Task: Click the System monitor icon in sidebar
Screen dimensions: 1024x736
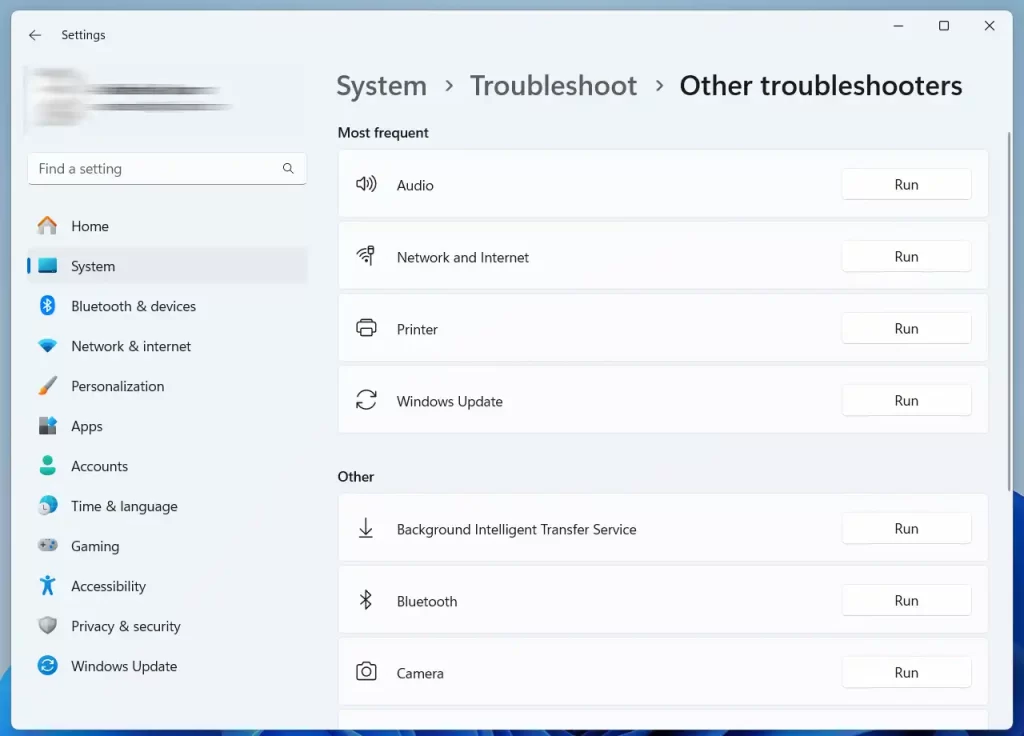Action: [x=48, y=266]
